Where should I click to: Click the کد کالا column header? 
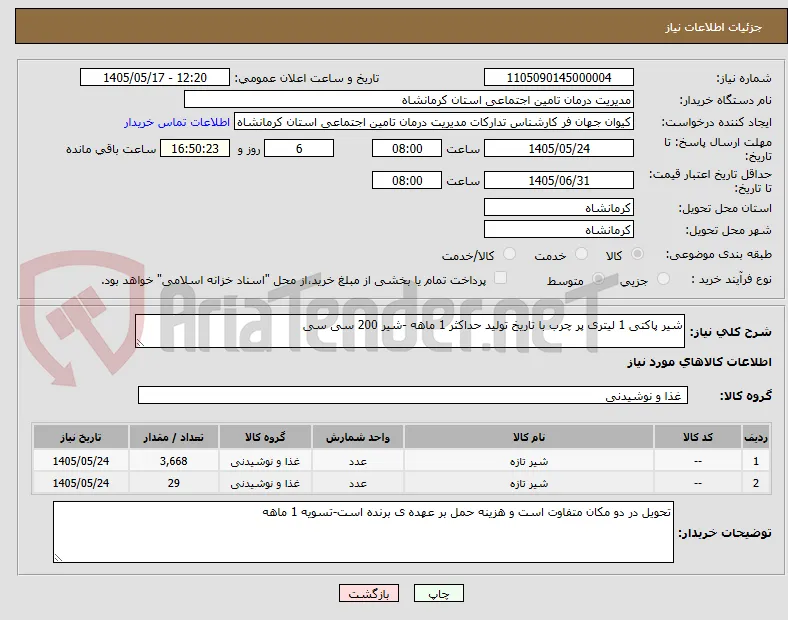point(698,437)
